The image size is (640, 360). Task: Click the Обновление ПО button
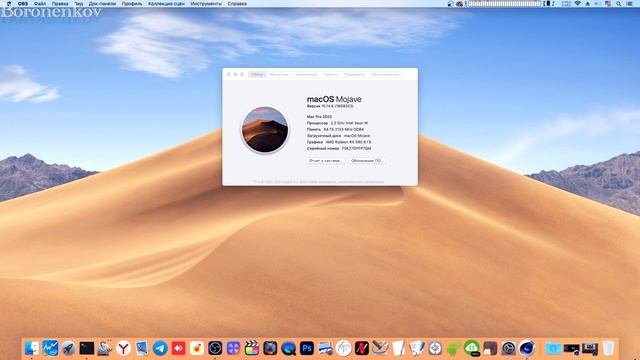367,161
